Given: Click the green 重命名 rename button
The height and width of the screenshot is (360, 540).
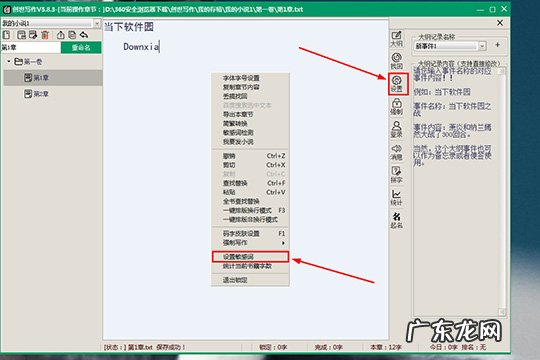Looking at the screenshot, I should coord(81,48).
